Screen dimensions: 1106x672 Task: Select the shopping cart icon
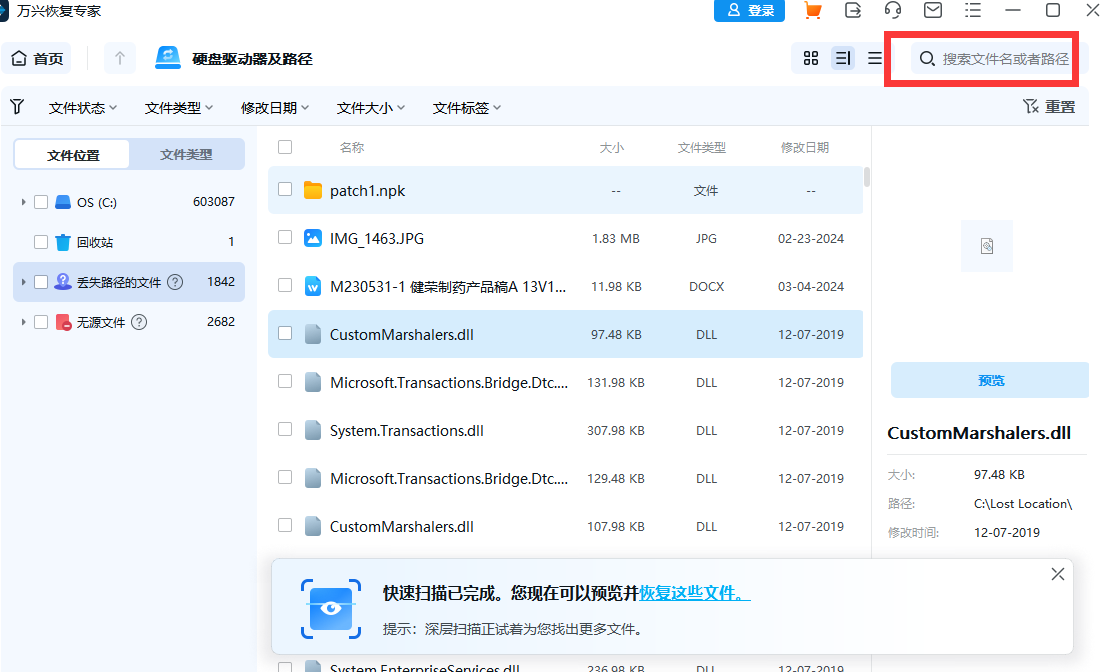click(x=812, y=11)
